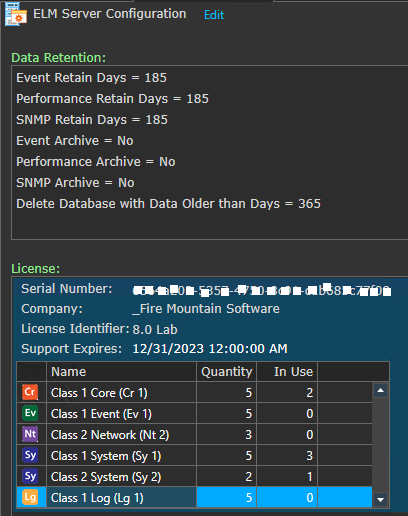
Task: Click In Use value of Class 1 Core row
Action: (x=309, y=392)
